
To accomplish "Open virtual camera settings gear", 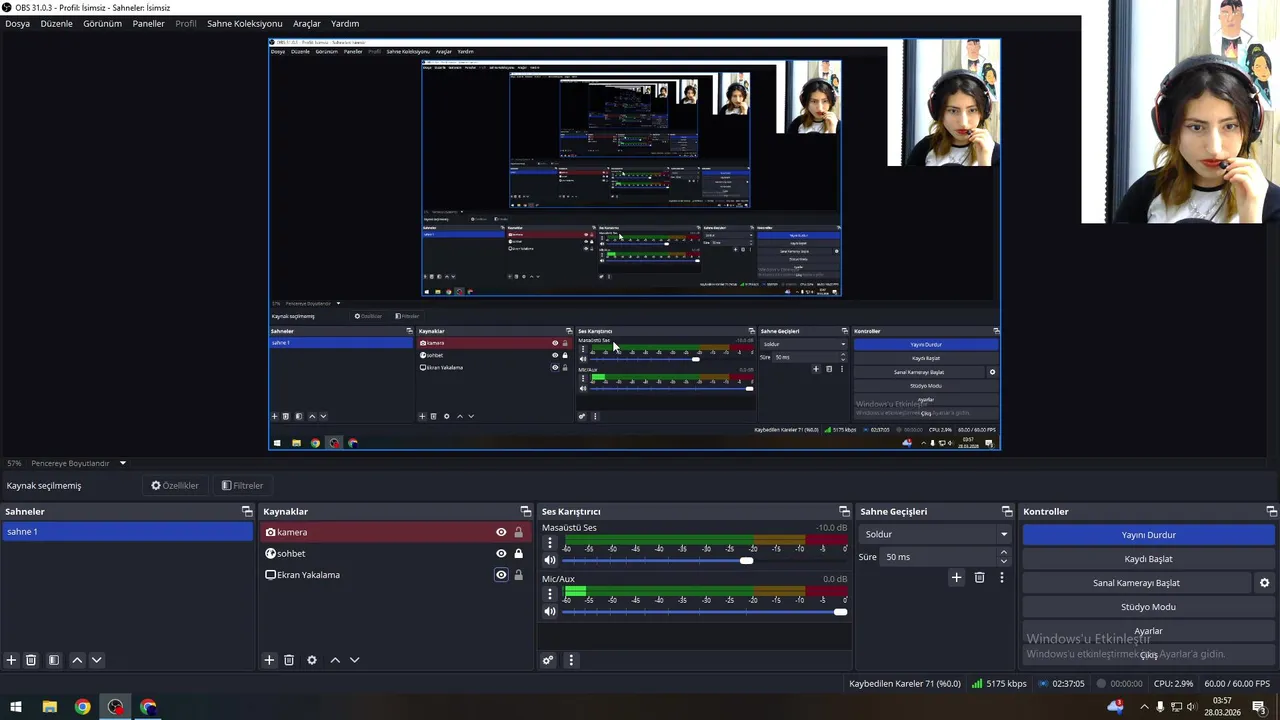I will click(1264, 583).
